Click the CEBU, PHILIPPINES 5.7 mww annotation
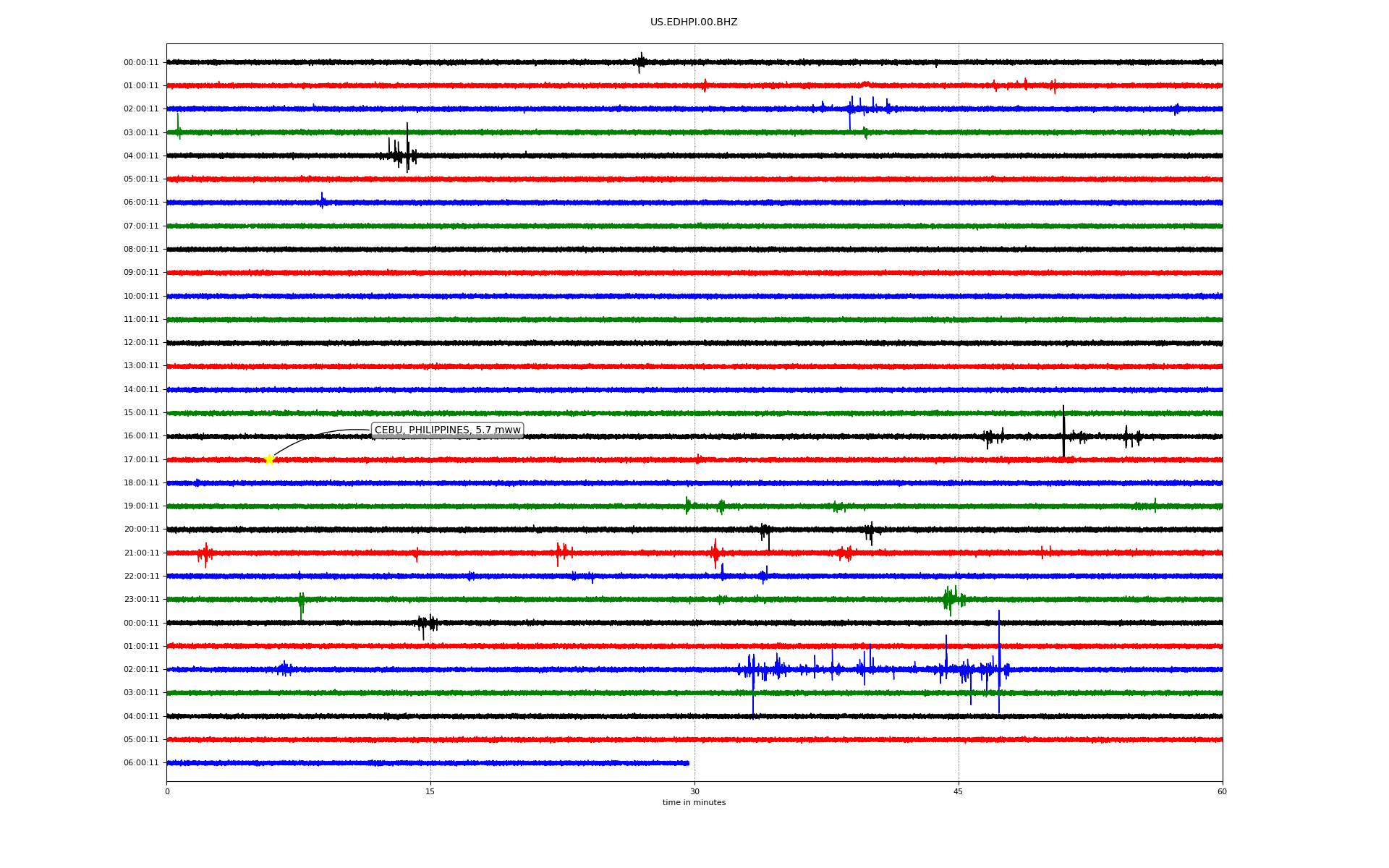This screenshot has height=868, width=1389. (447, 430)
